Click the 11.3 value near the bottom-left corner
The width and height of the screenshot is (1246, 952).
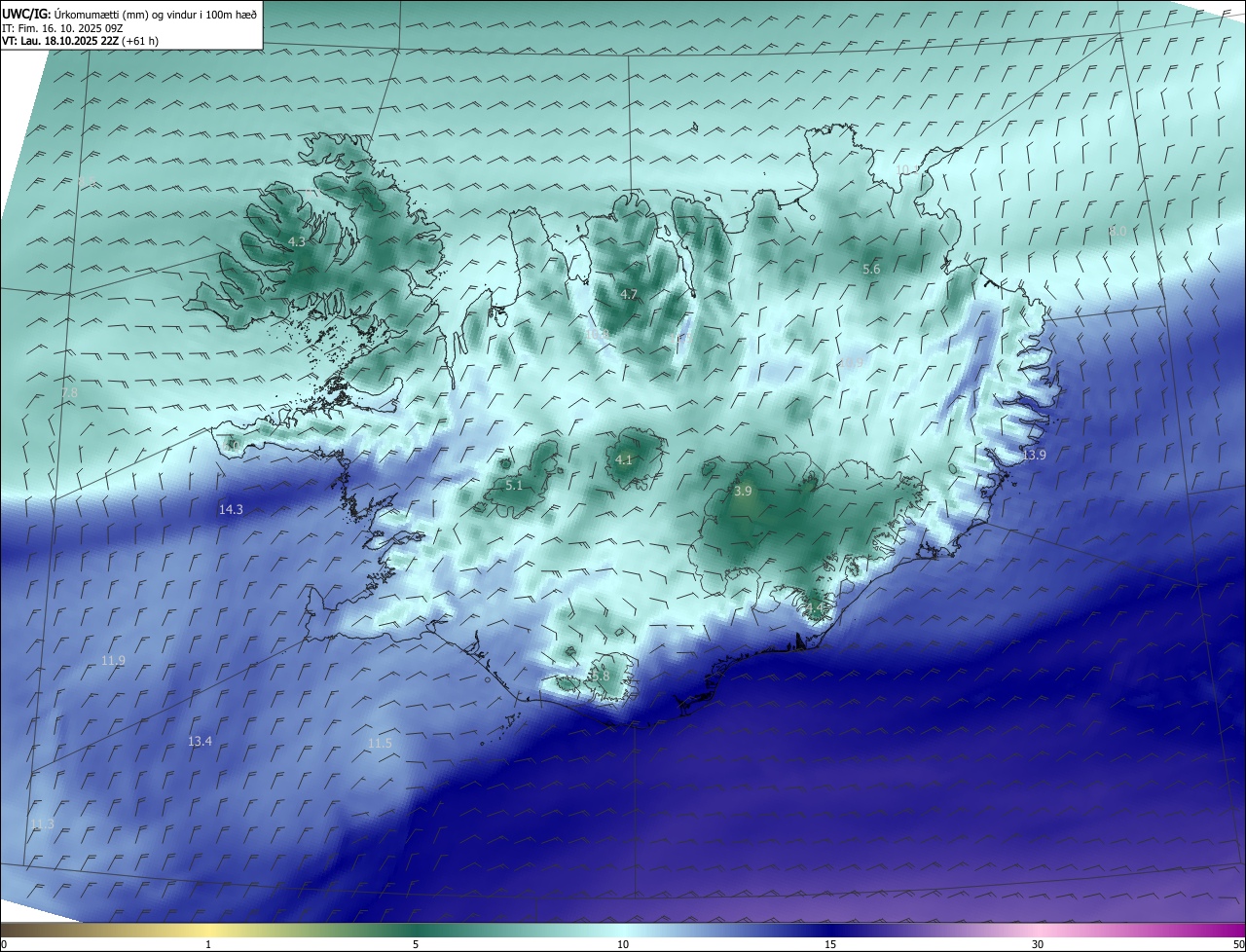coord(43,824)
